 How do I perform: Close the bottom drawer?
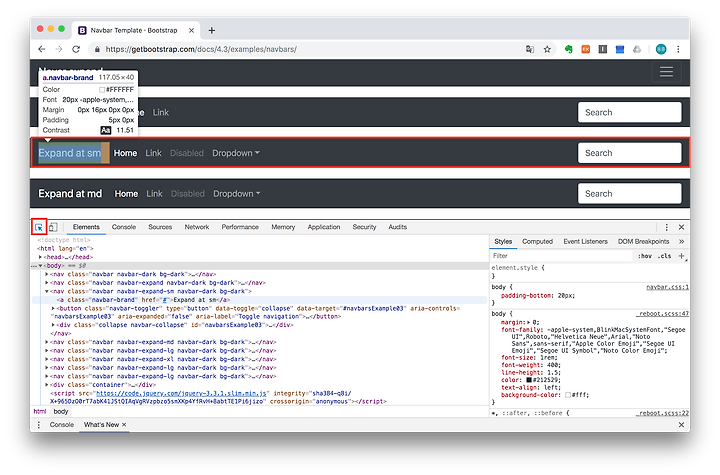coord(681,425)
